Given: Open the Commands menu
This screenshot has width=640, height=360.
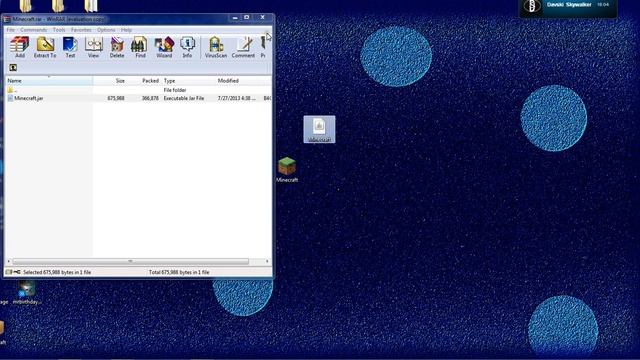Looking at the screenshot, I should pos(33,30).
